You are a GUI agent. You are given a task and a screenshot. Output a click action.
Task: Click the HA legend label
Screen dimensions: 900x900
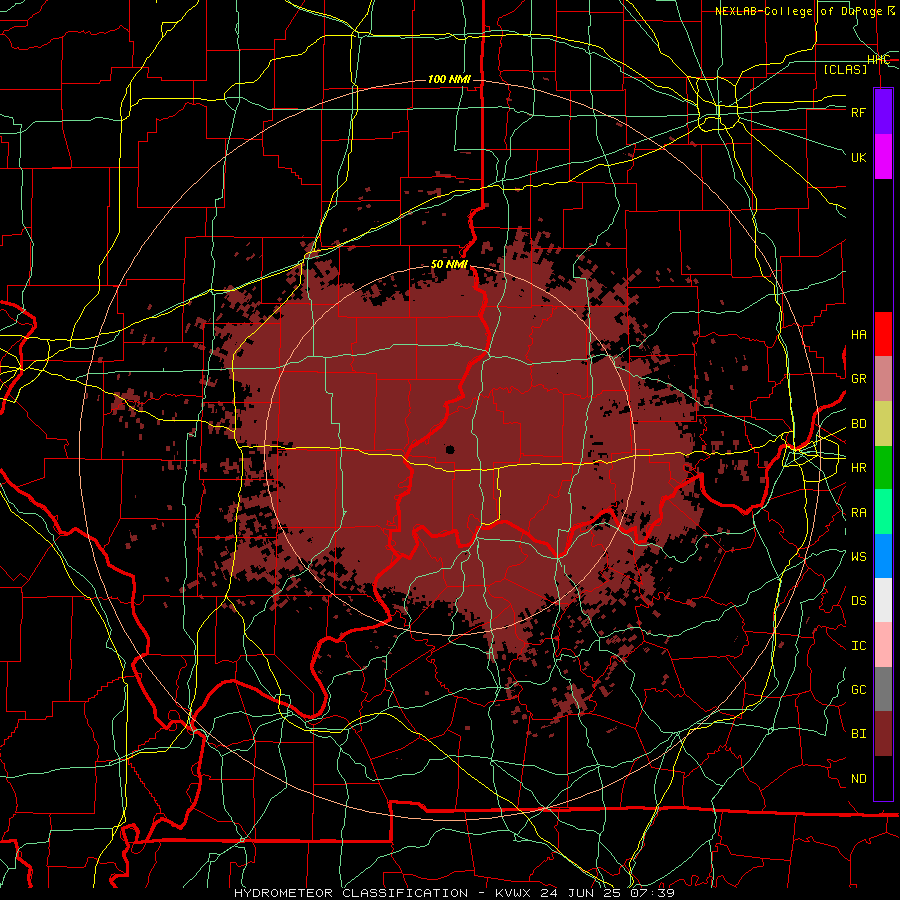[858, 335]
